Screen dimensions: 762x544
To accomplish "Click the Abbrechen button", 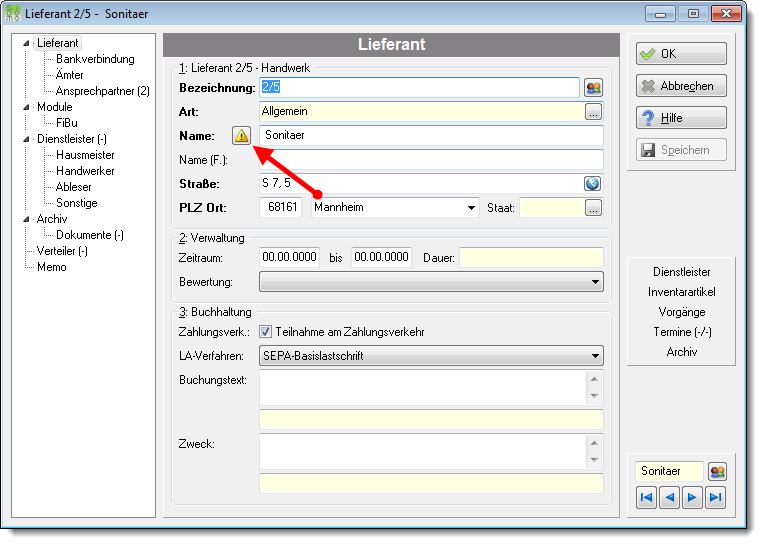I will pos(681,86).
